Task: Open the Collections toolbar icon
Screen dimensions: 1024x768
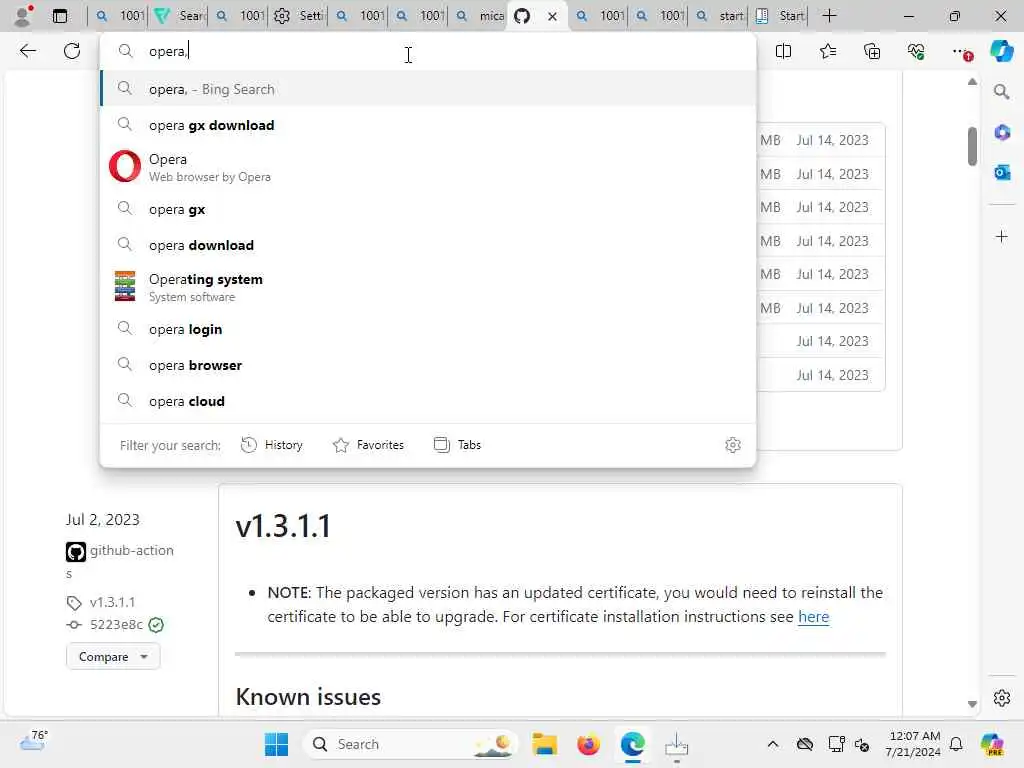Action: [872, 51]
